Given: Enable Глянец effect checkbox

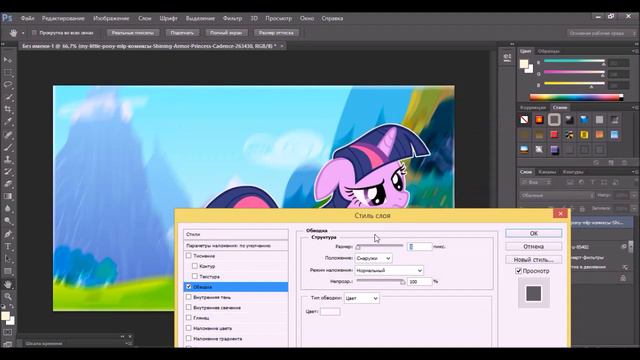Looking at the screenshot, I should point(189,317).
